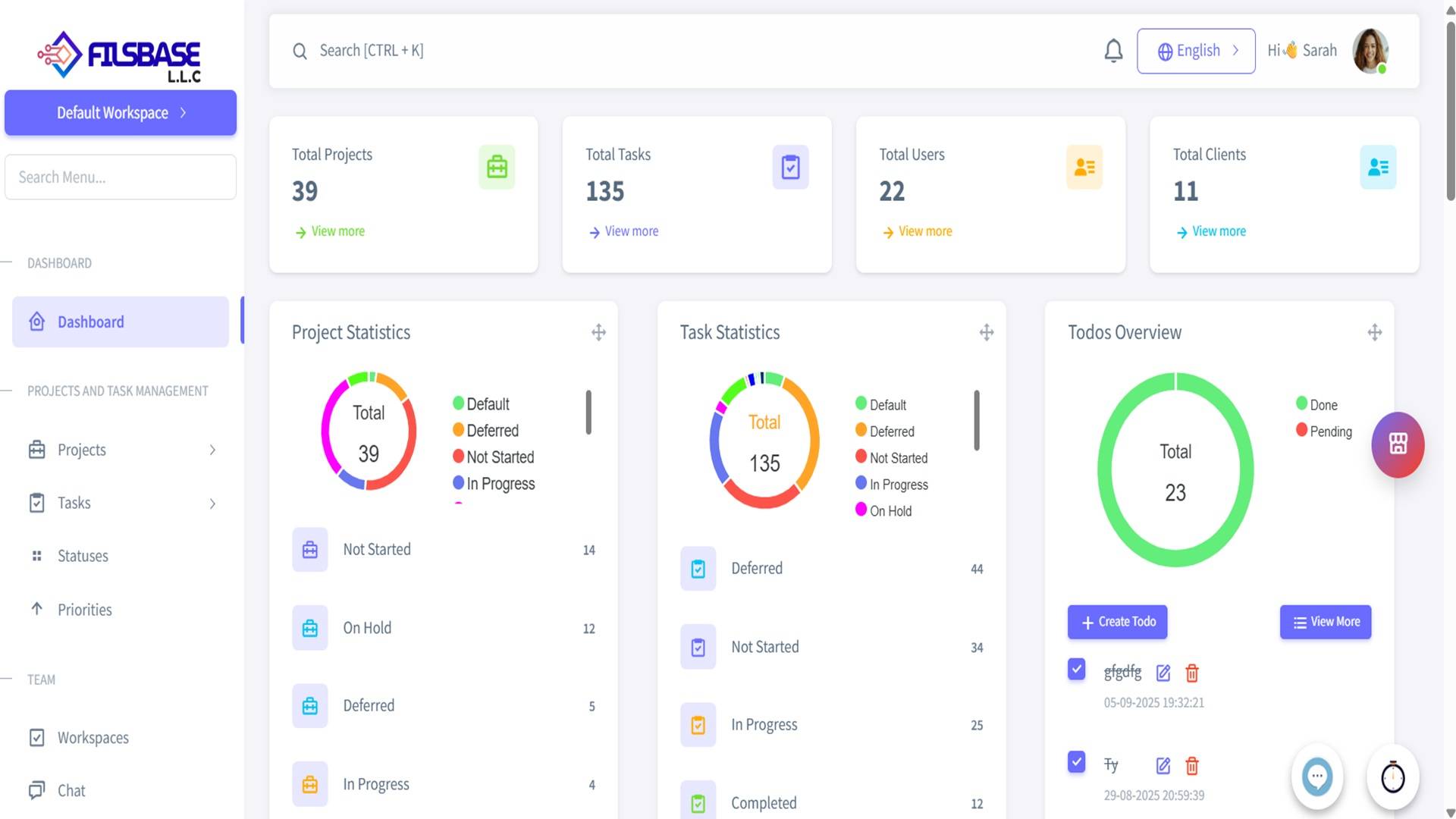Click the edit icon next to gfgdfg todo

(x=1163, y=673)
